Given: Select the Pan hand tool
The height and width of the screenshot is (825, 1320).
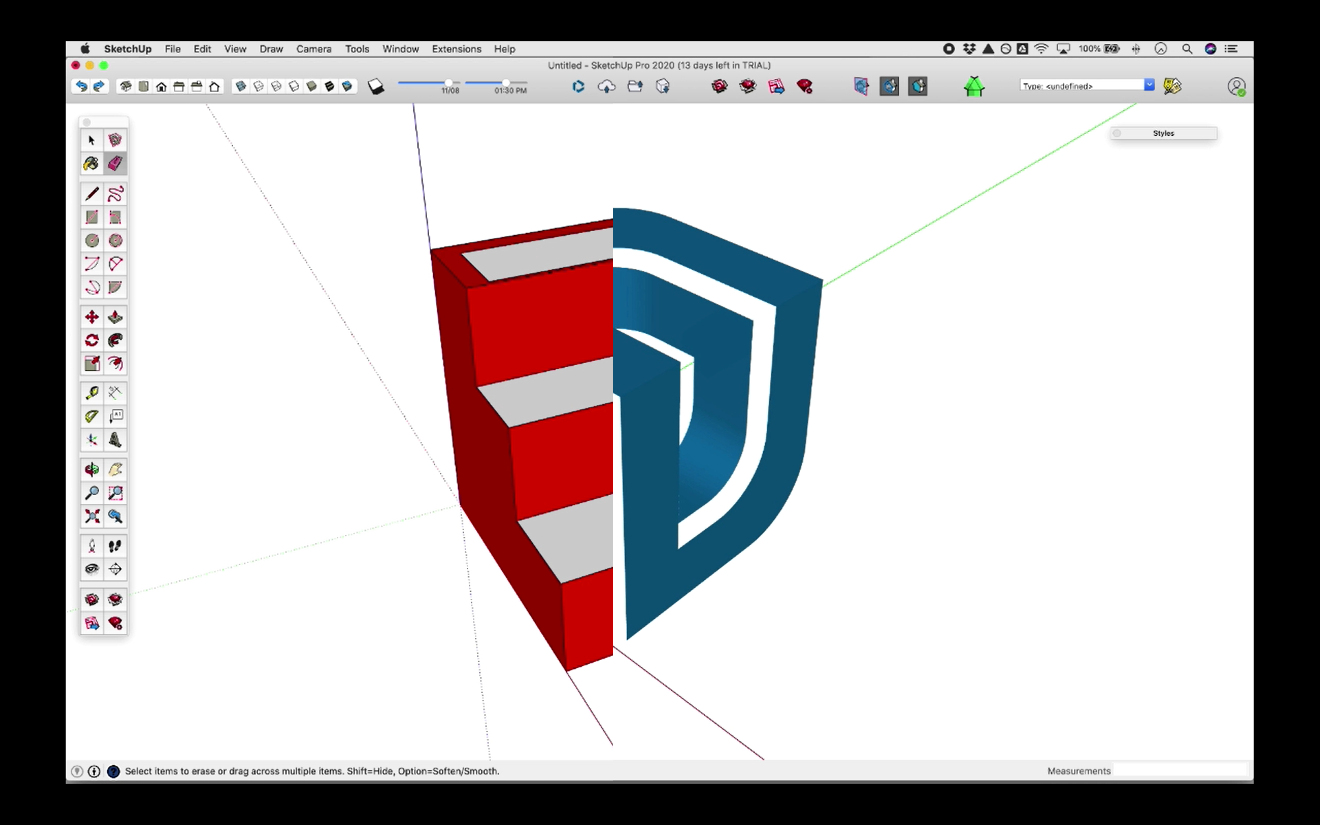Looking at the screenshot, I should [115, 469].
